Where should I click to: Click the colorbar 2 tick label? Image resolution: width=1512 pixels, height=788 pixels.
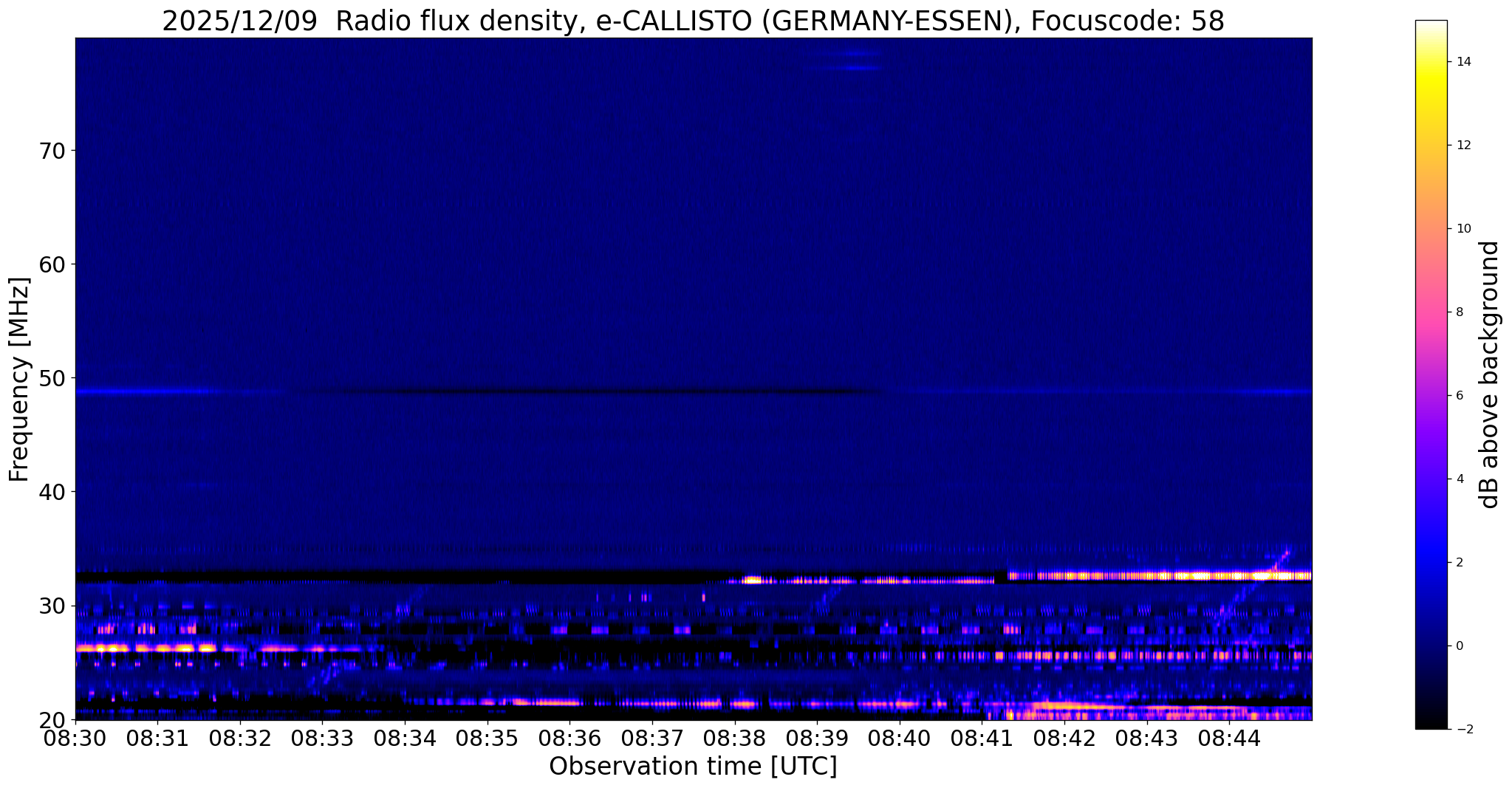(1460, 563)
